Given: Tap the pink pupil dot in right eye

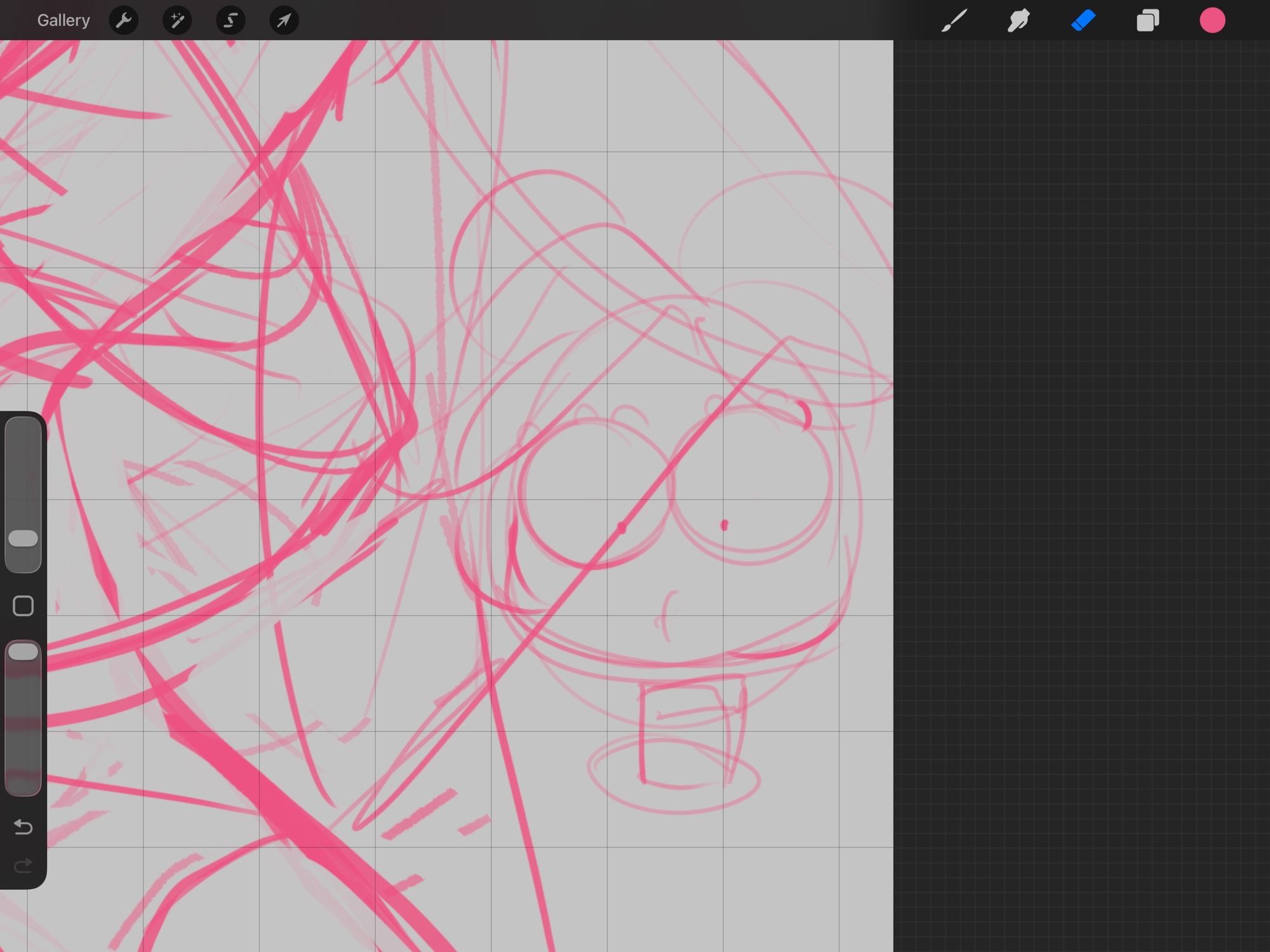Looking at the screenshot, I should coord(724,525).
